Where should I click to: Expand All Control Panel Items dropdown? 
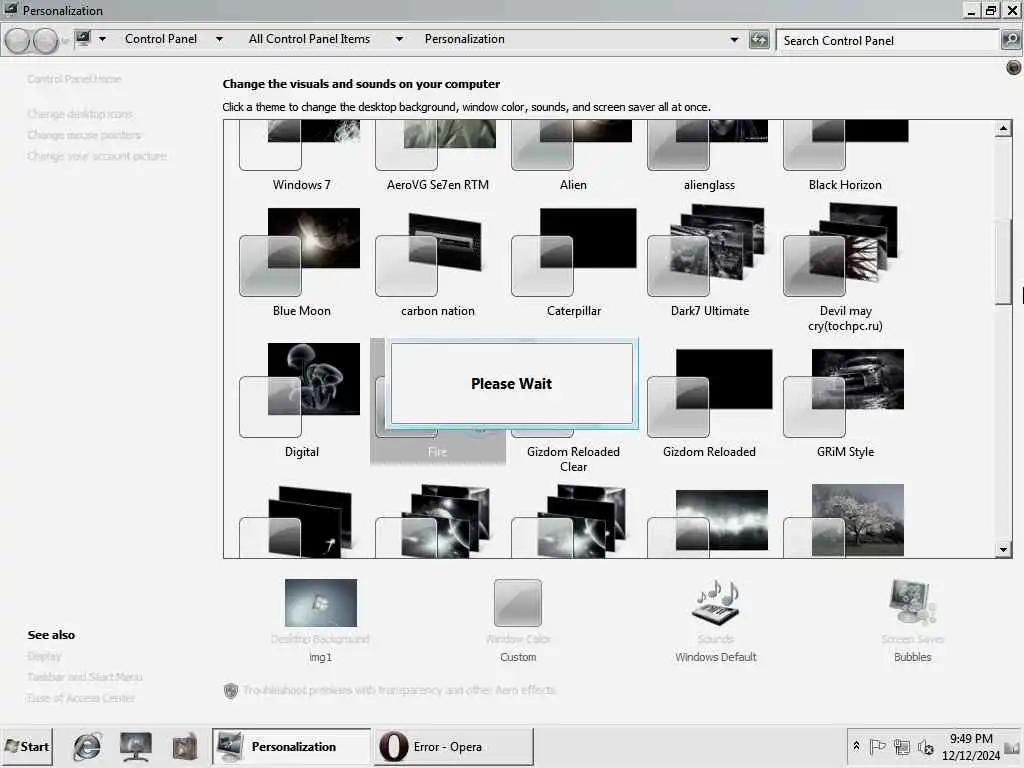point(399,39)
